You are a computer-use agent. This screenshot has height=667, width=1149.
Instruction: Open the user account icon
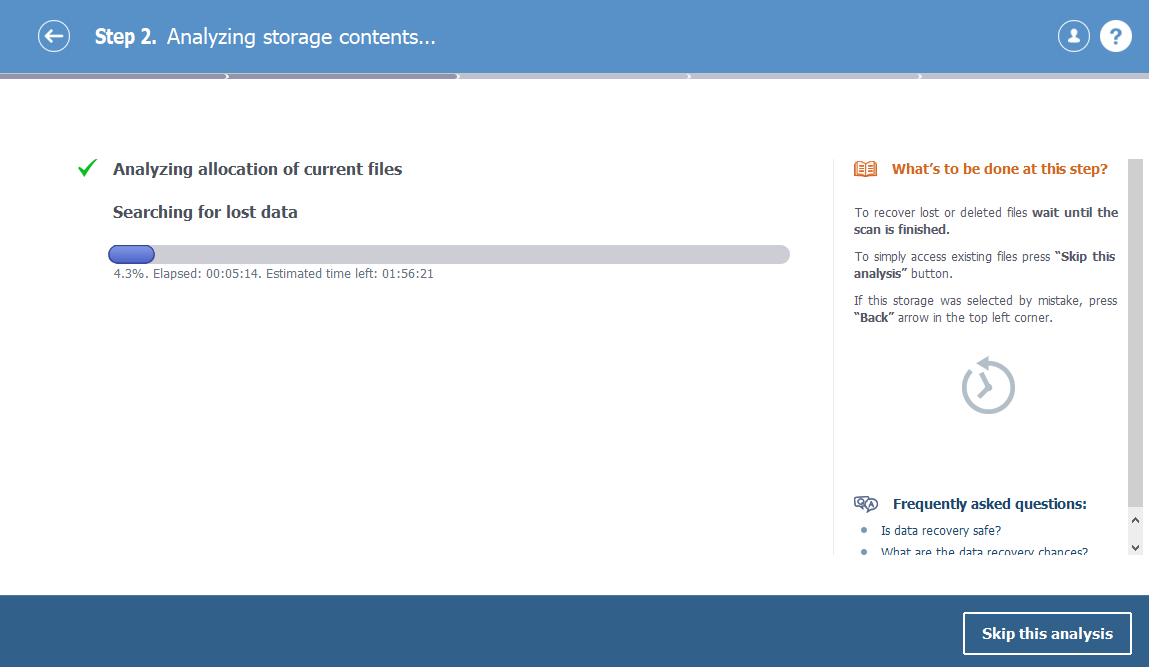tap(1074, 36)
